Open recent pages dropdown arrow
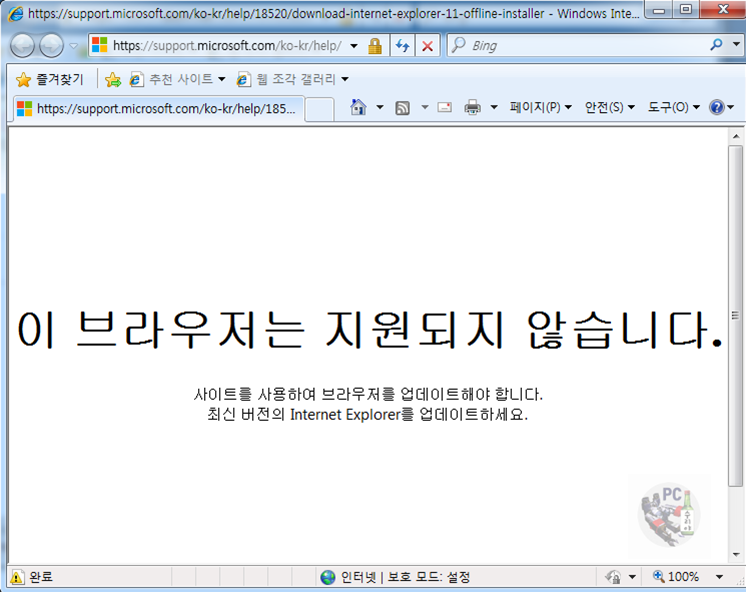746x592 pixels. (74, 46)
